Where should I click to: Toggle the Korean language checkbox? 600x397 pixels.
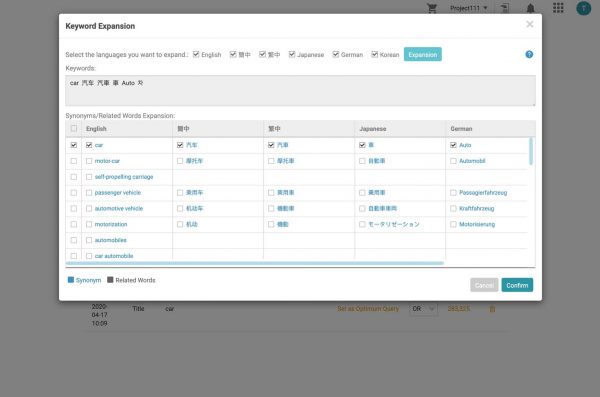click(x=375, y=54)
